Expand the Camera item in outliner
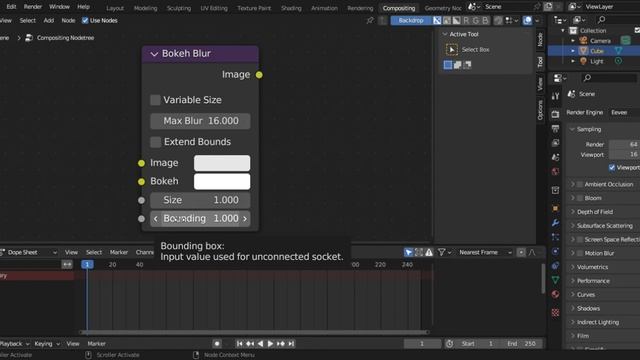 (x=573, y=41)
